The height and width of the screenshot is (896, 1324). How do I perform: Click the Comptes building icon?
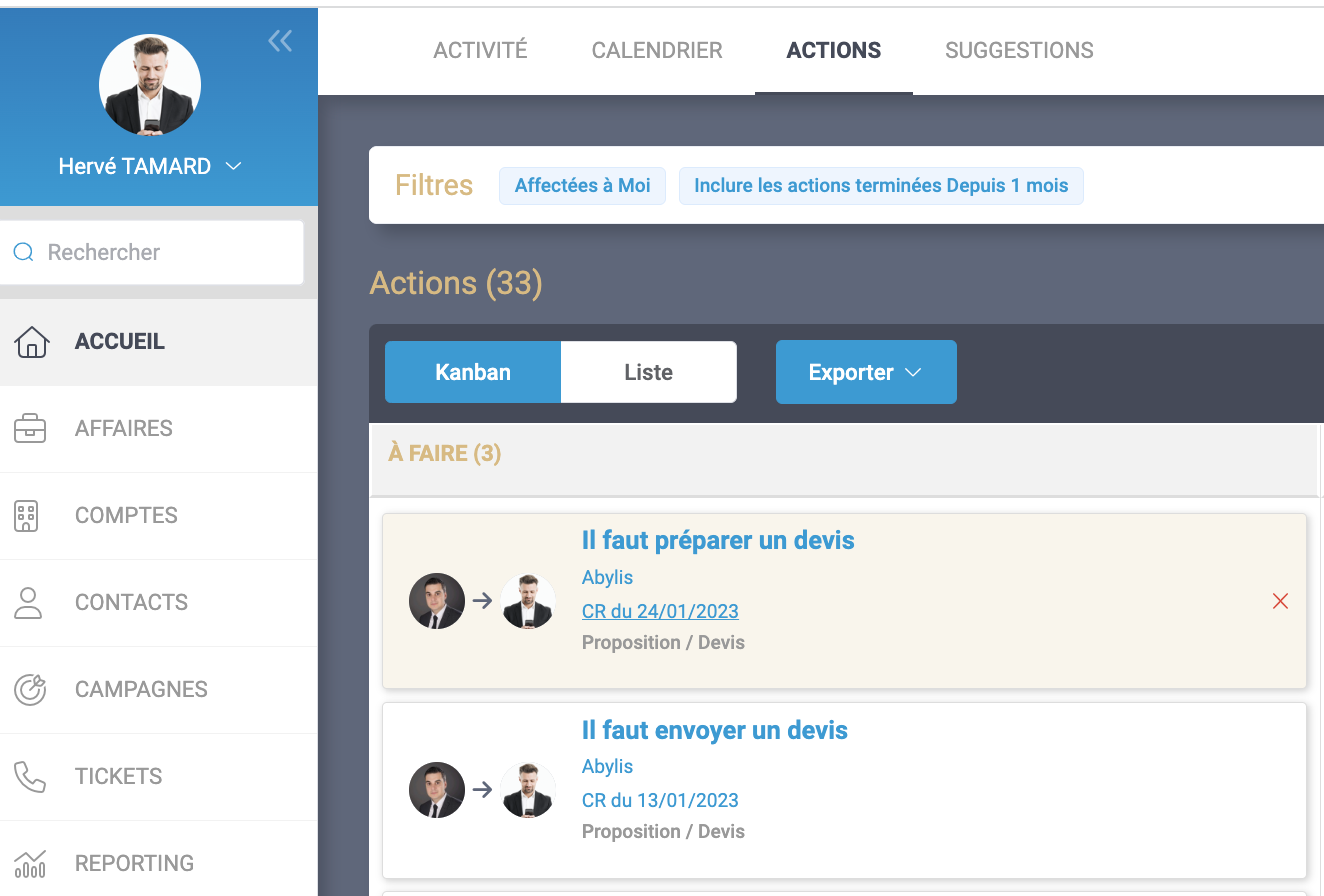(x=26, y=516)
